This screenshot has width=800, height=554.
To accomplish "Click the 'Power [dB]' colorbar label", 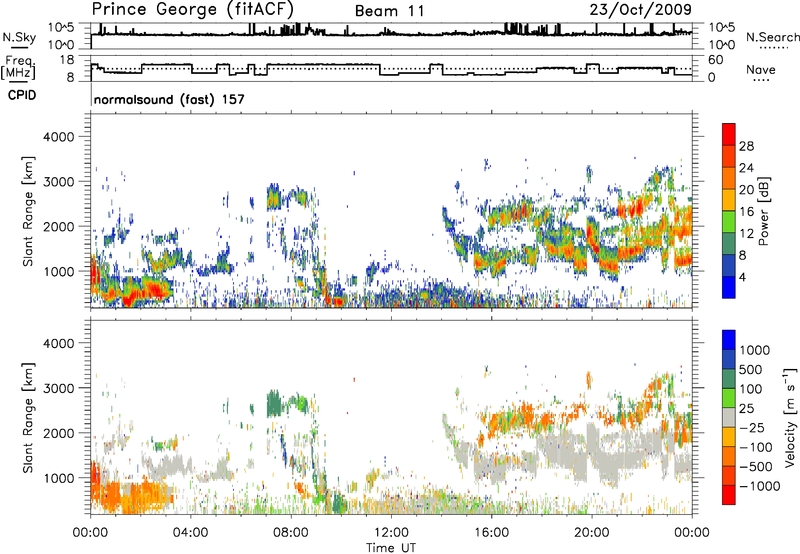I will pos(763,211).
